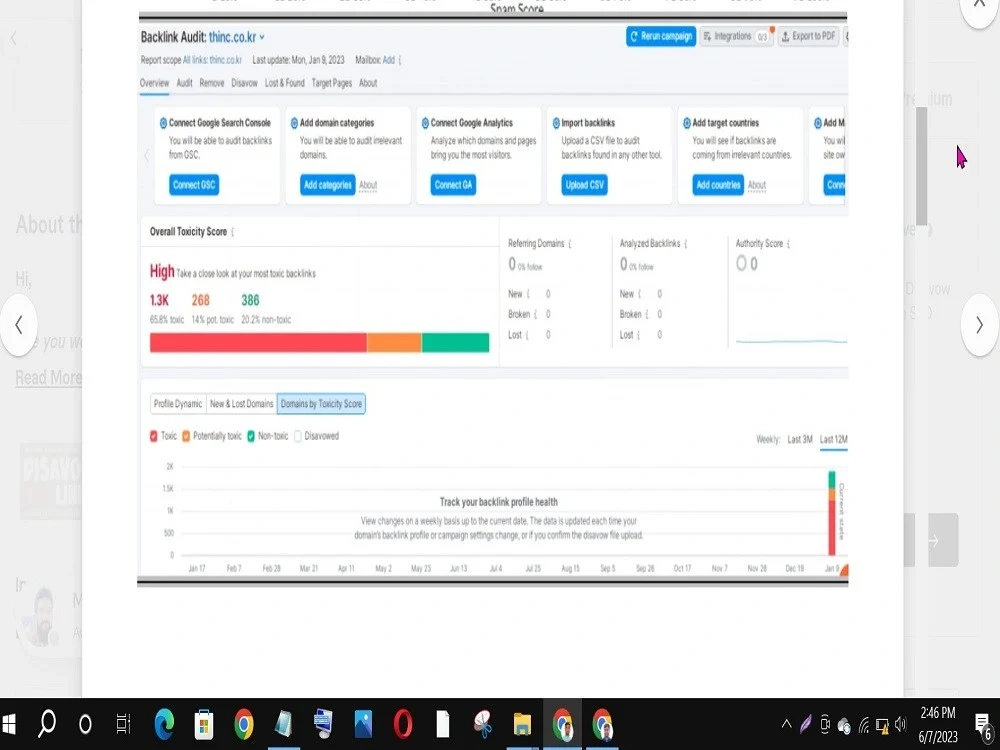This screenshot has width=1000, height=750.
Task: Click info icon beside Analyzed Backlinks
Action: [x=686, y=244]
